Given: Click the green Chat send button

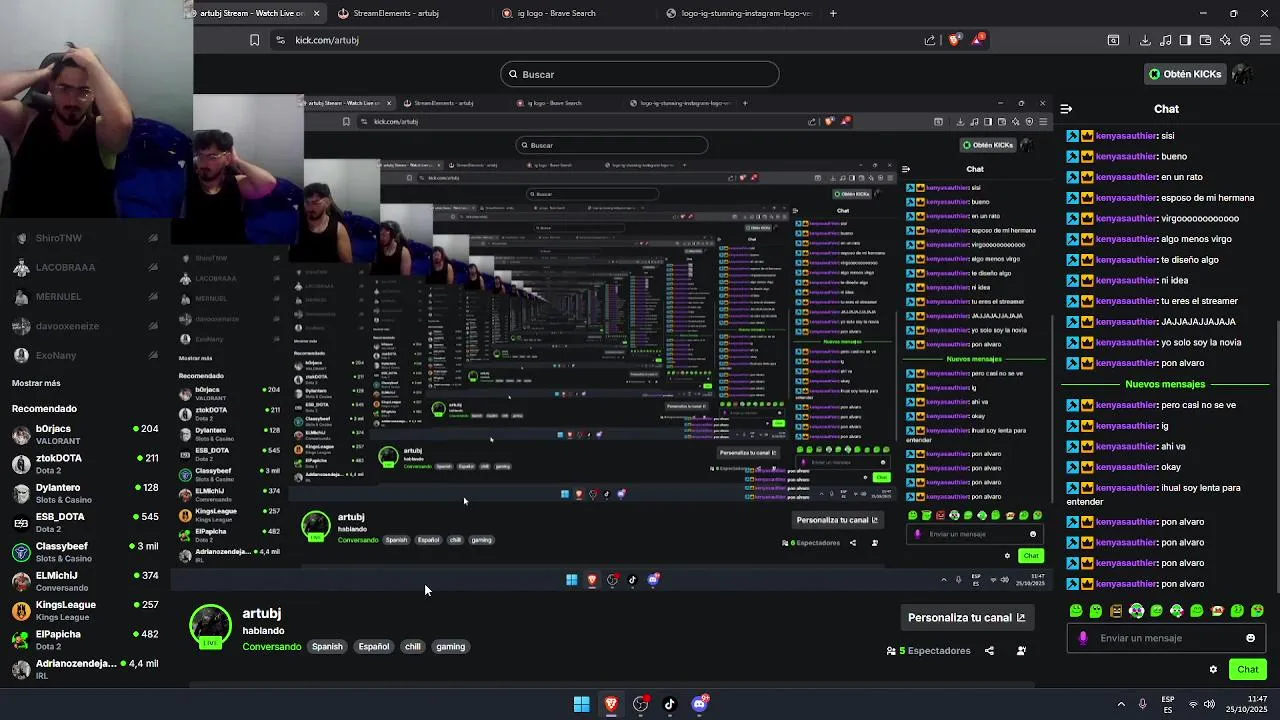Looking at the screenshot, I should pos(1248,670).
